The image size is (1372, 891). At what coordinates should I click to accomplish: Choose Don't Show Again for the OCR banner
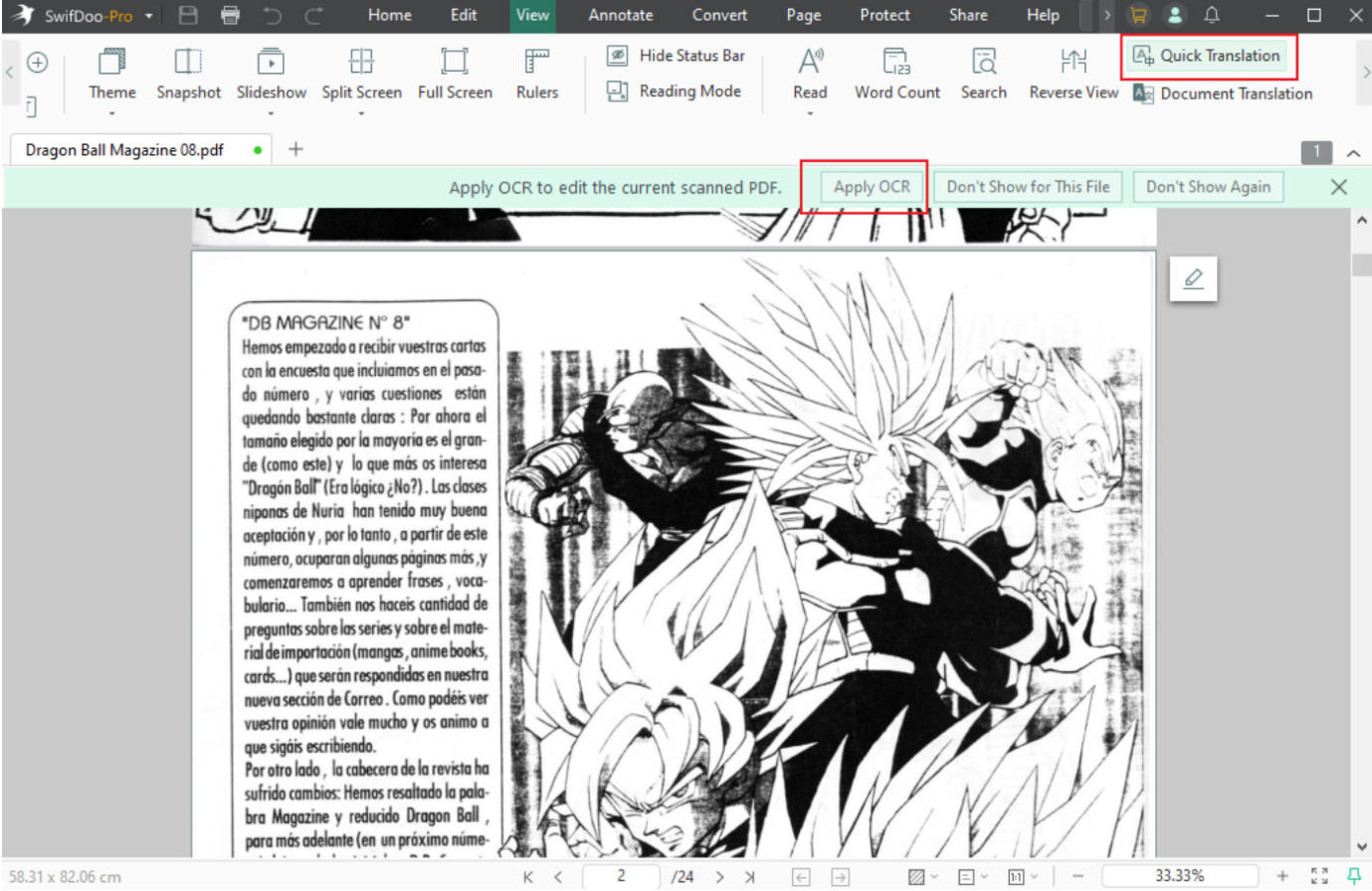pos(1207,187)
